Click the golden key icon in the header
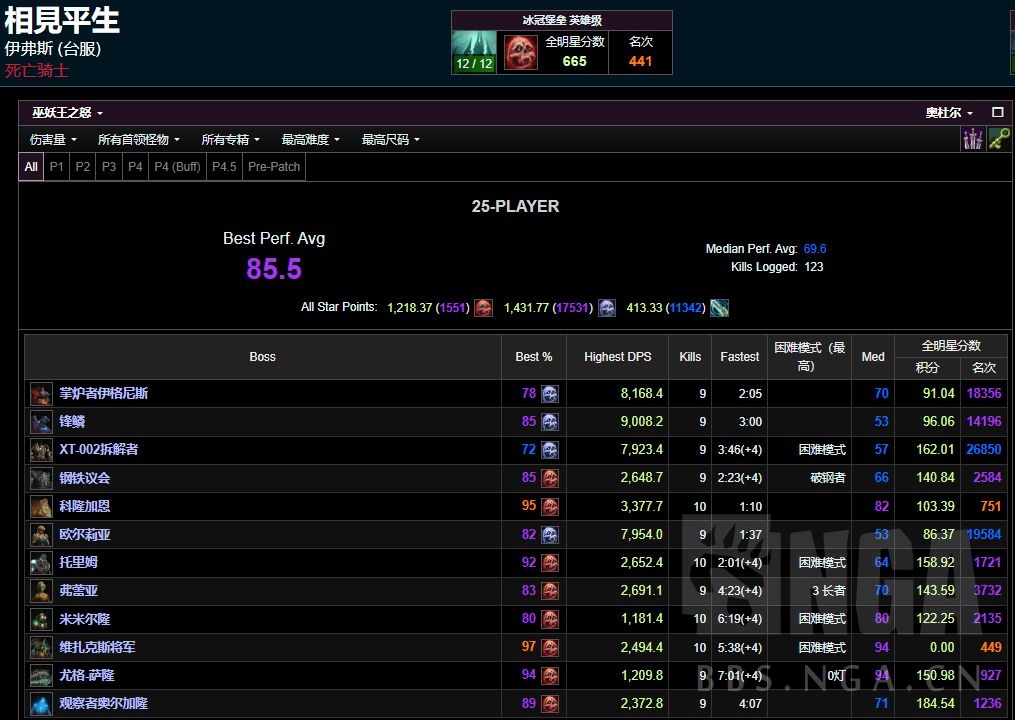 click(997, 139)
